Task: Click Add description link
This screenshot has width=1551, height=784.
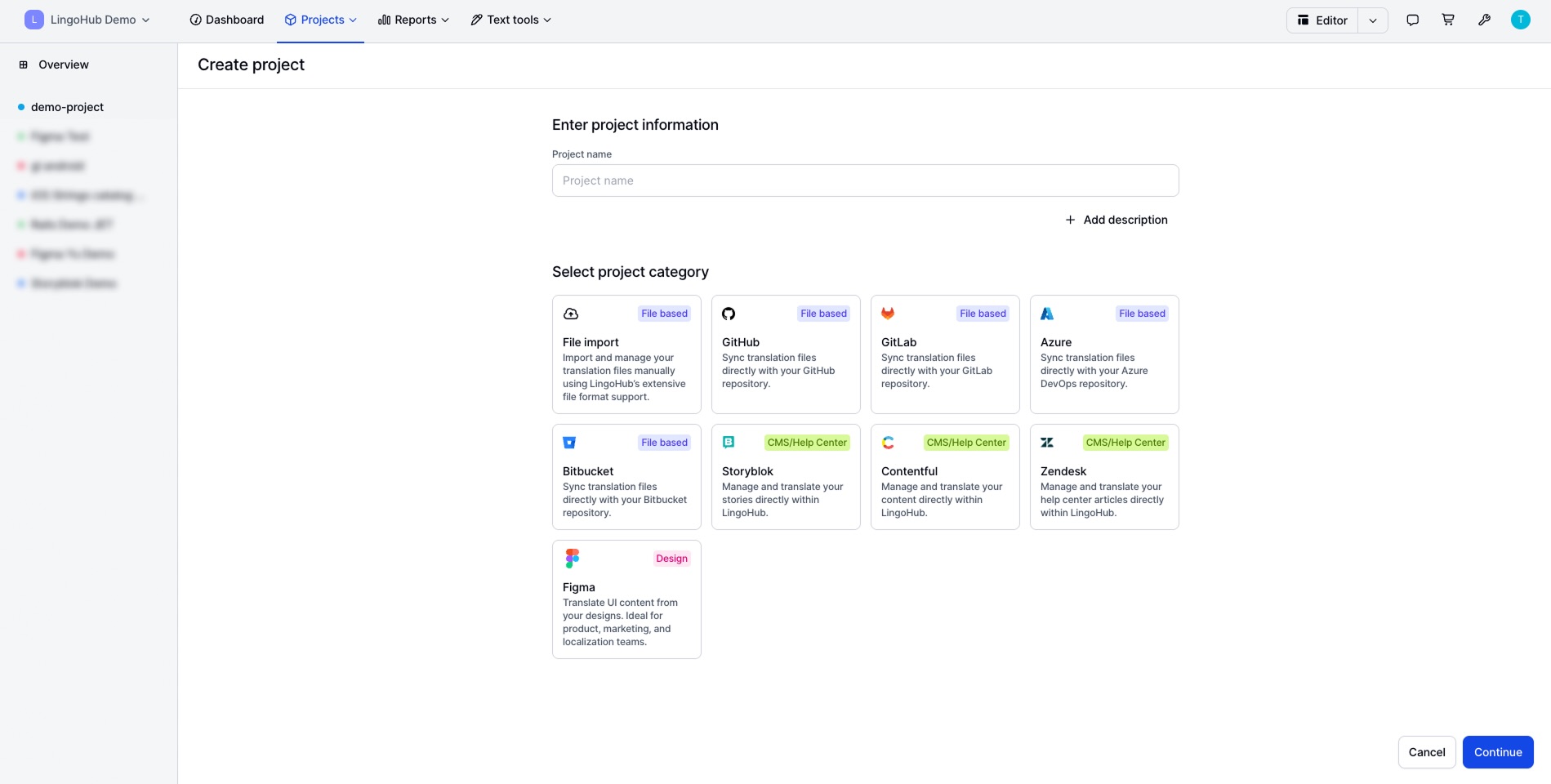Action: 1116,220
